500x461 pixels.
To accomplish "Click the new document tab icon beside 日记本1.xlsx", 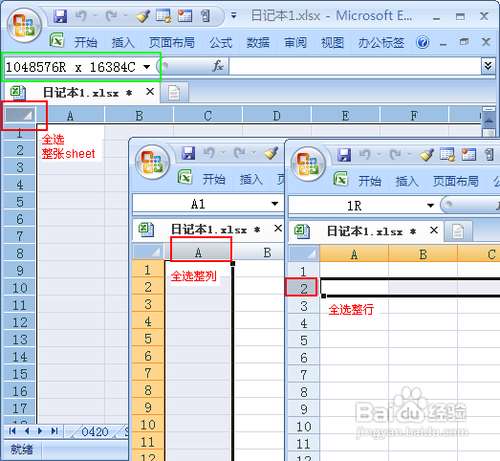I will [x=174, y=93].
